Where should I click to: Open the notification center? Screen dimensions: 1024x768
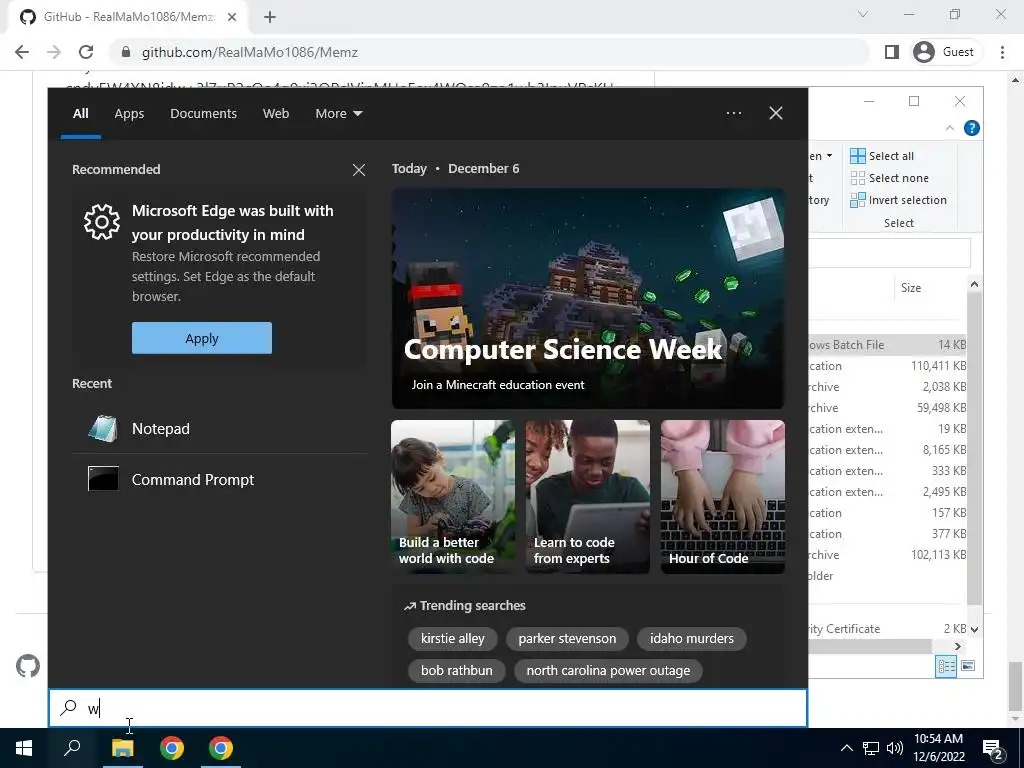click(993, 748)
